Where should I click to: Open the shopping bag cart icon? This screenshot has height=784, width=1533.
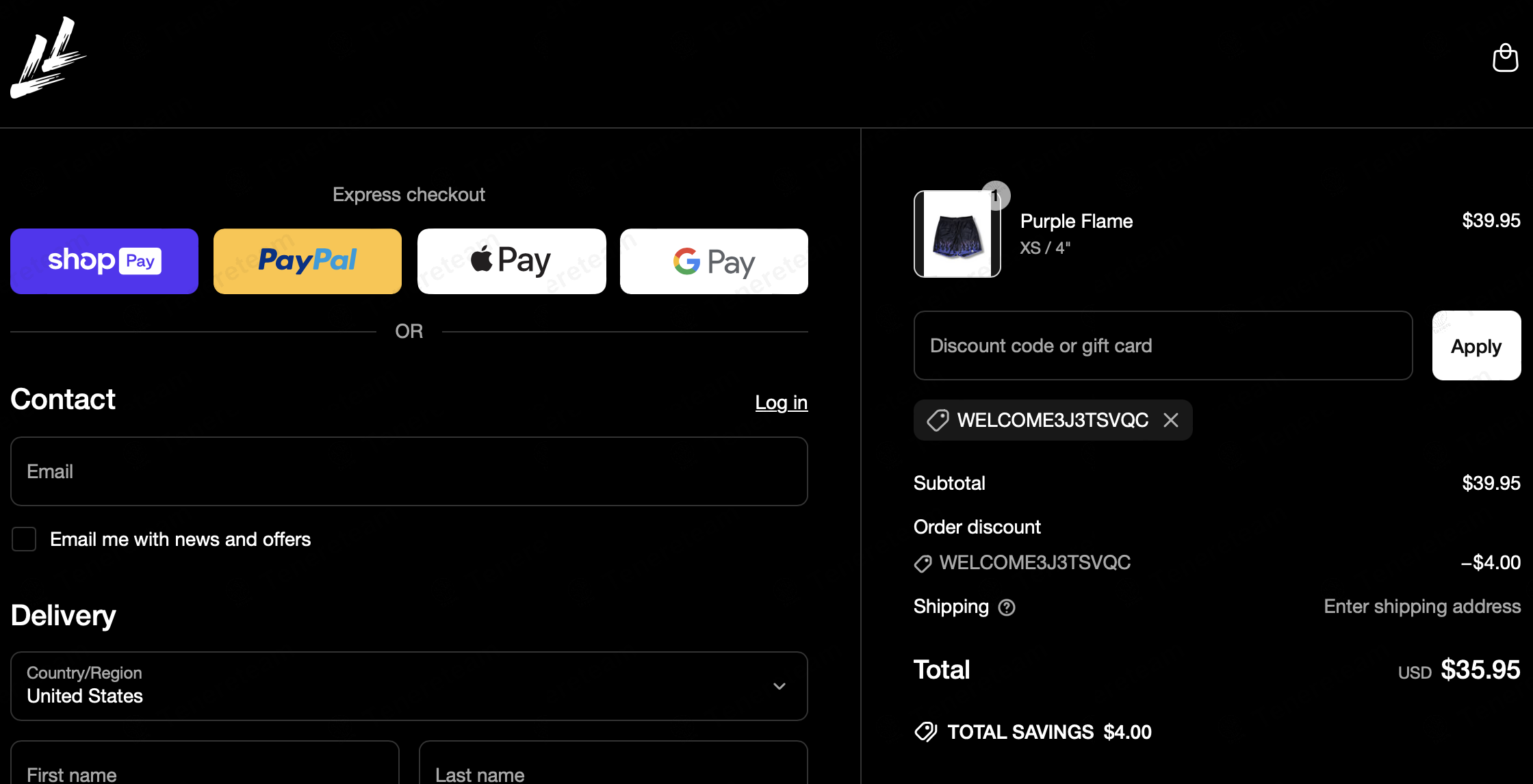[x=1505, y=58]
